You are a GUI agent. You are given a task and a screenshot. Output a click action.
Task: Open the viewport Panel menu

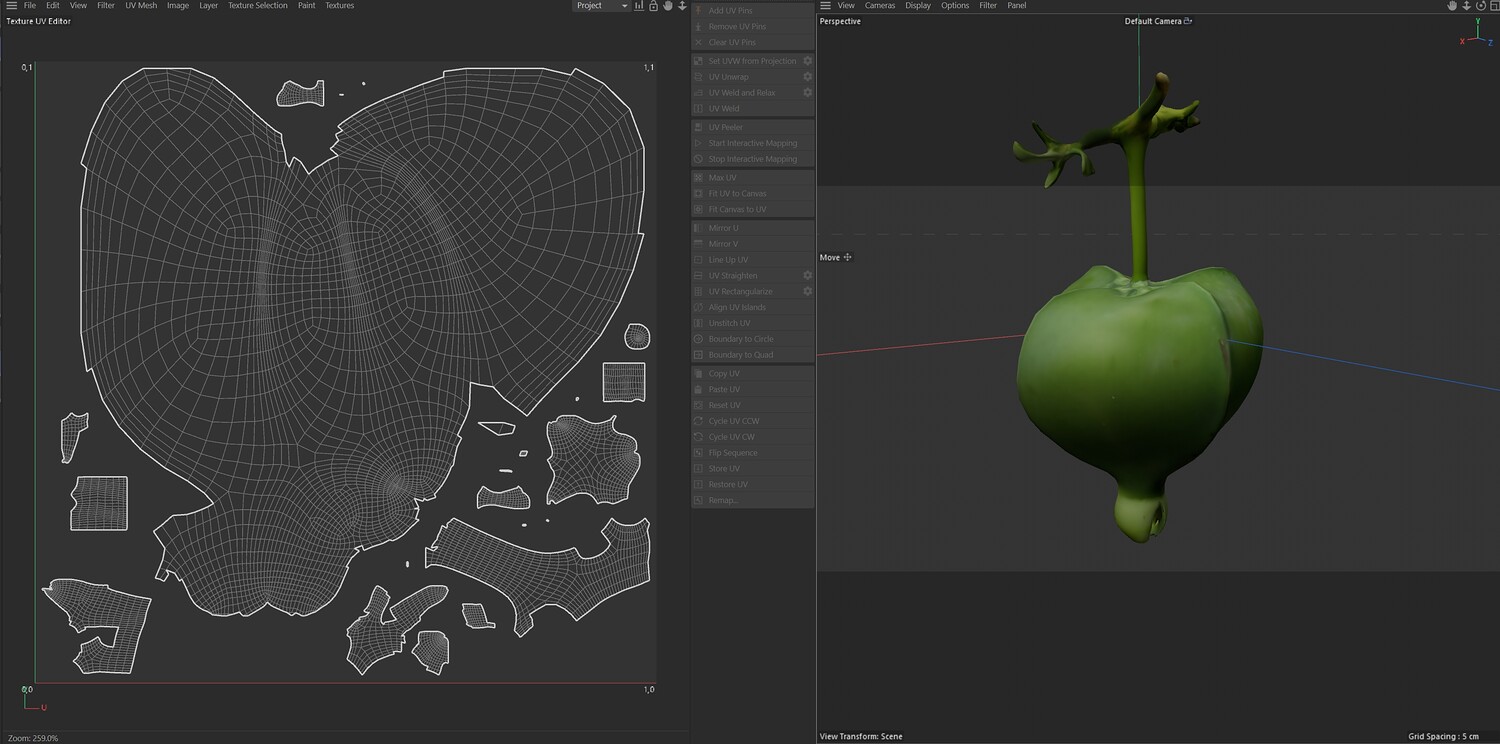(x=1017, y=6)
